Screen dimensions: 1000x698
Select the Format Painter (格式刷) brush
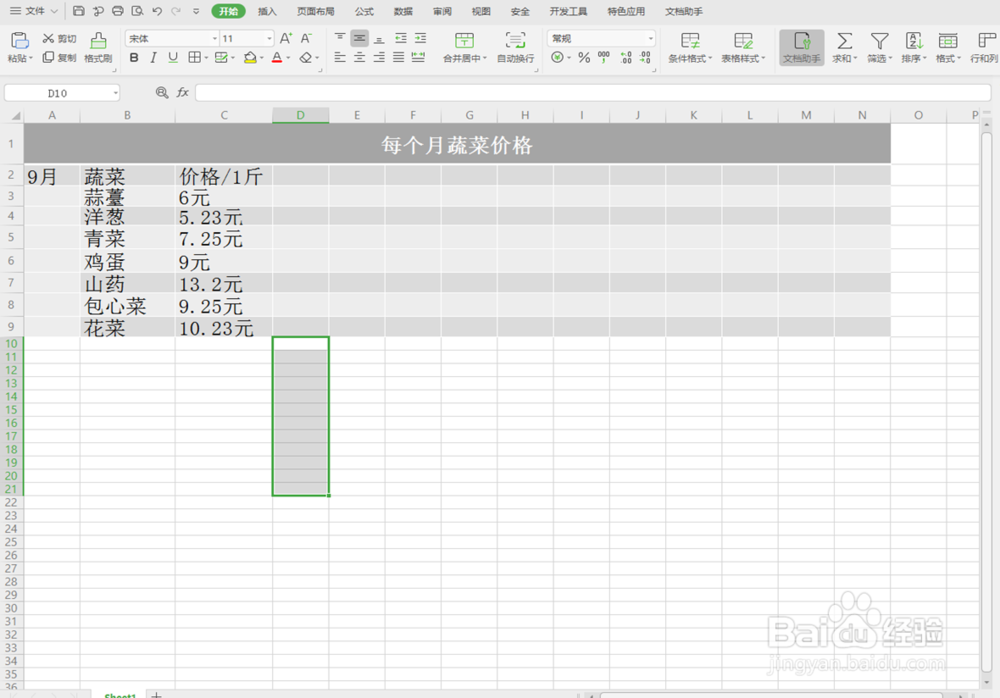tap(98, 41)
